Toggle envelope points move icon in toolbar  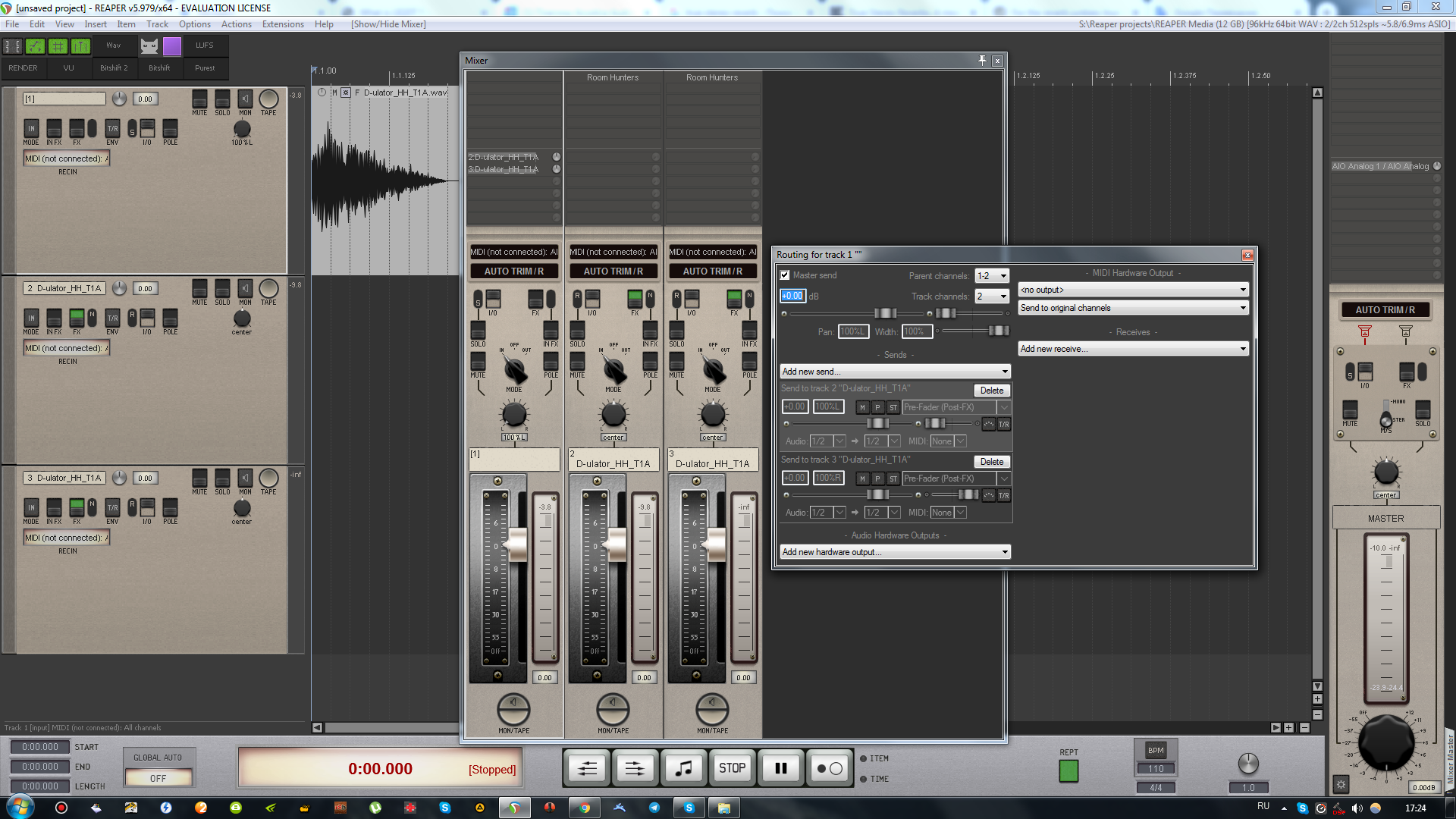(35, 46)
